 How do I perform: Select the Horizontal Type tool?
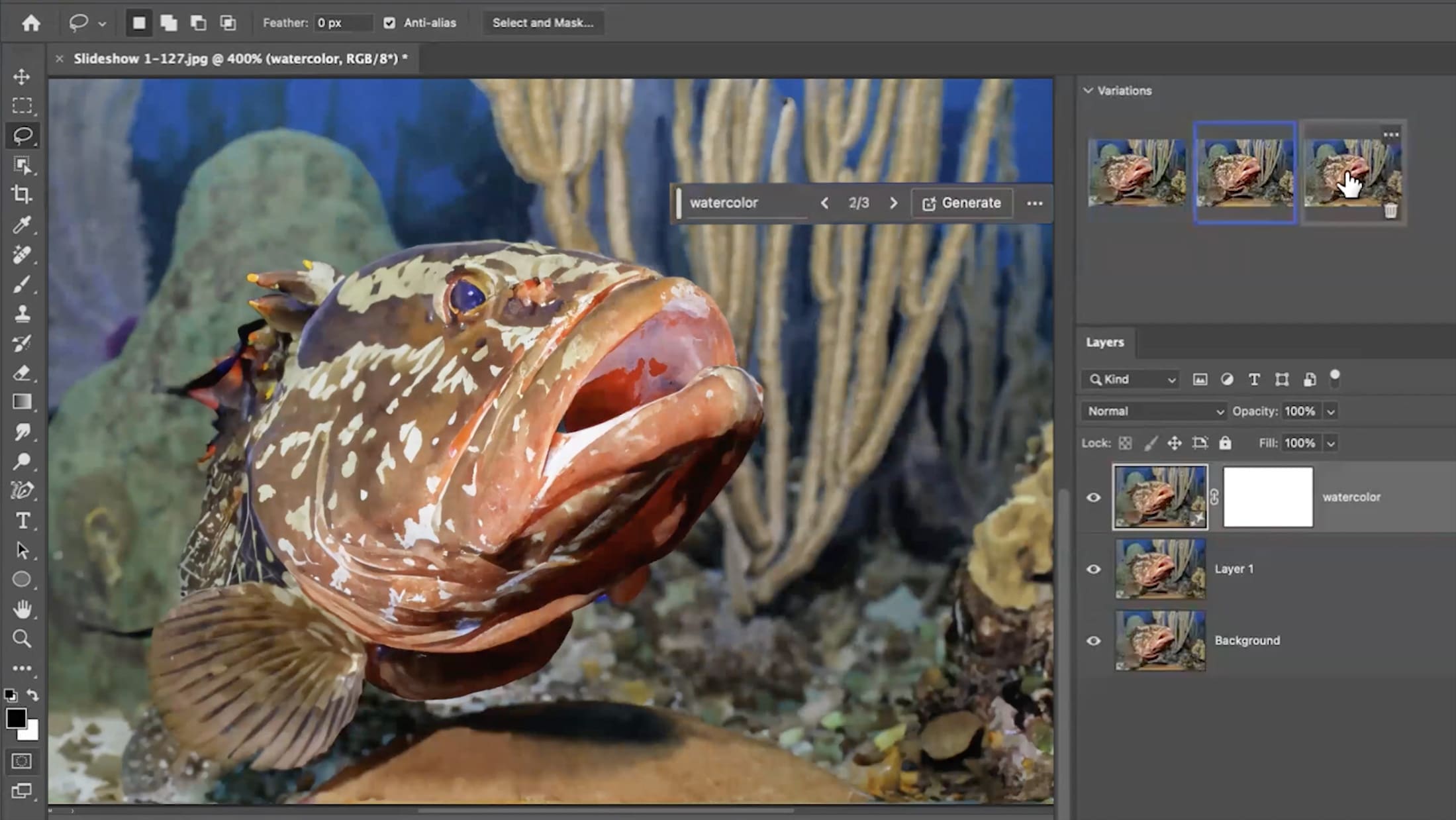click(22, 521)
